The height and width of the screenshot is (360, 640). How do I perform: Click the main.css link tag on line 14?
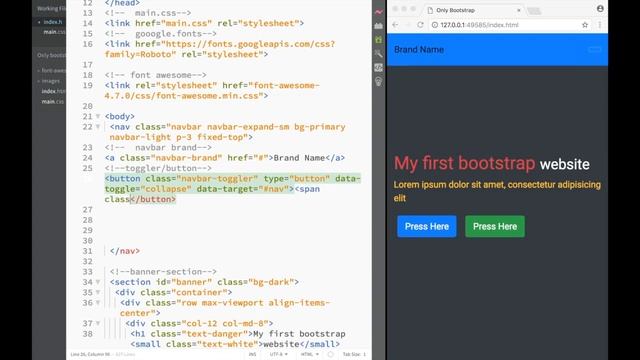204,23
